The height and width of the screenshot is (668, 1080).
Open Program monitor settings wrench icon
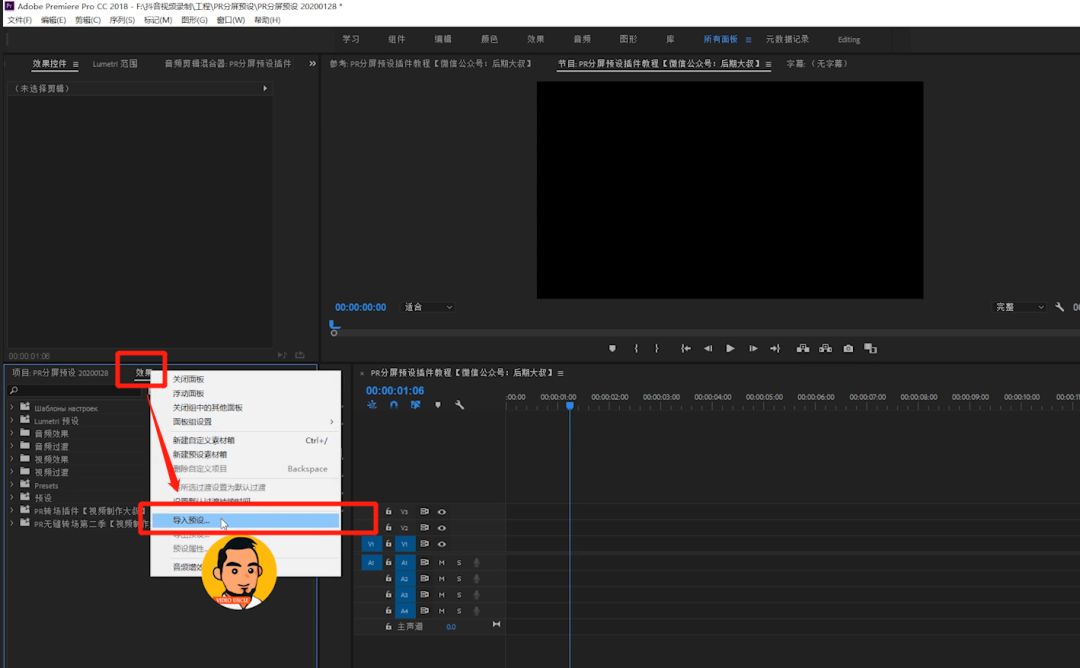pos(1059,307)
